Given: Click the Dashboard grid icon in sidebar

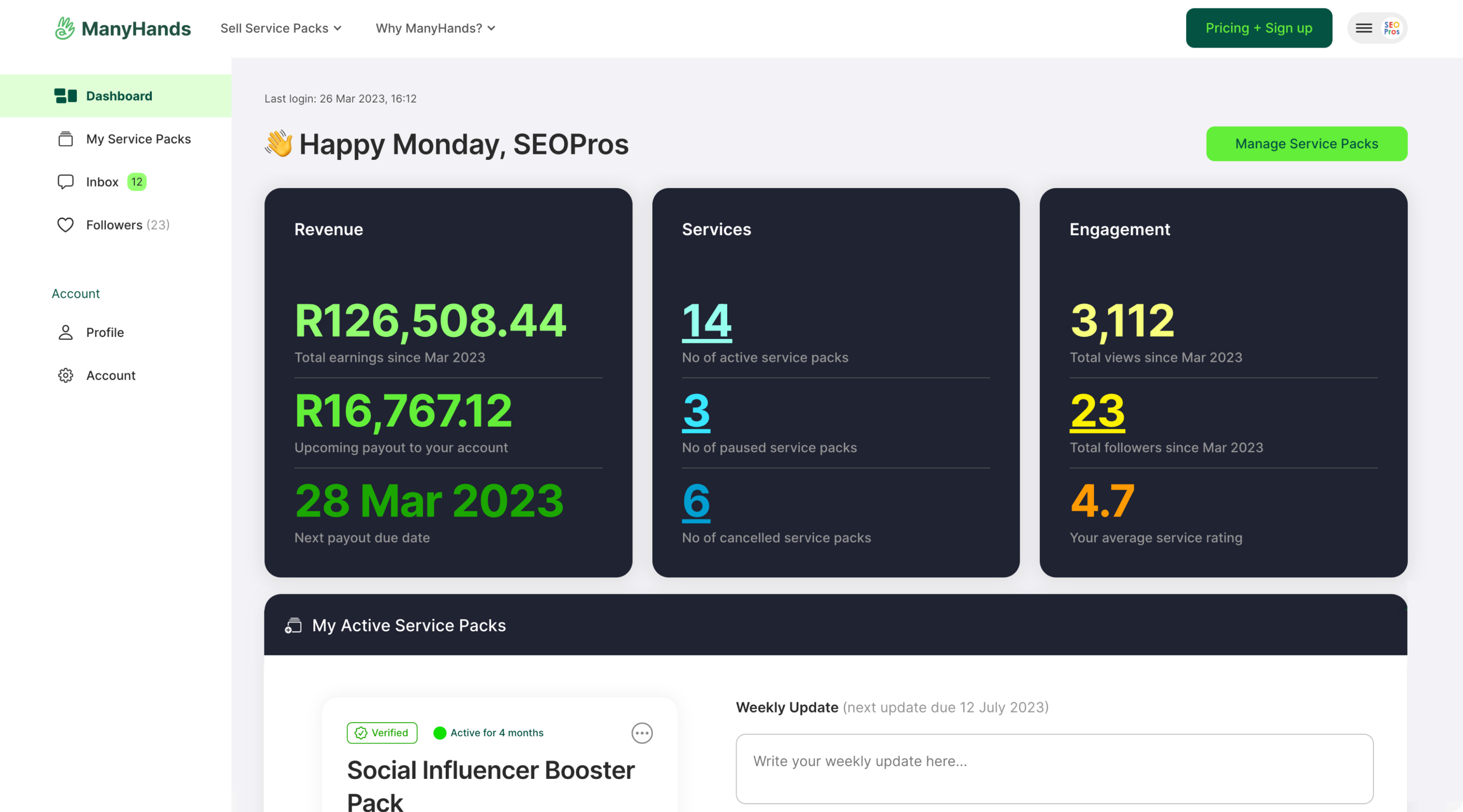Looking at the screenshot, I should (x=65, y=96).
